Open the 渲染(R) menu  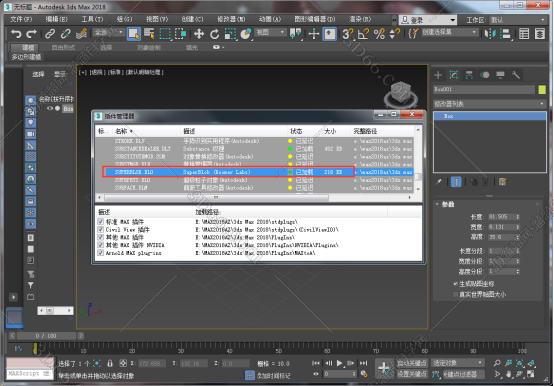point(360,19)
